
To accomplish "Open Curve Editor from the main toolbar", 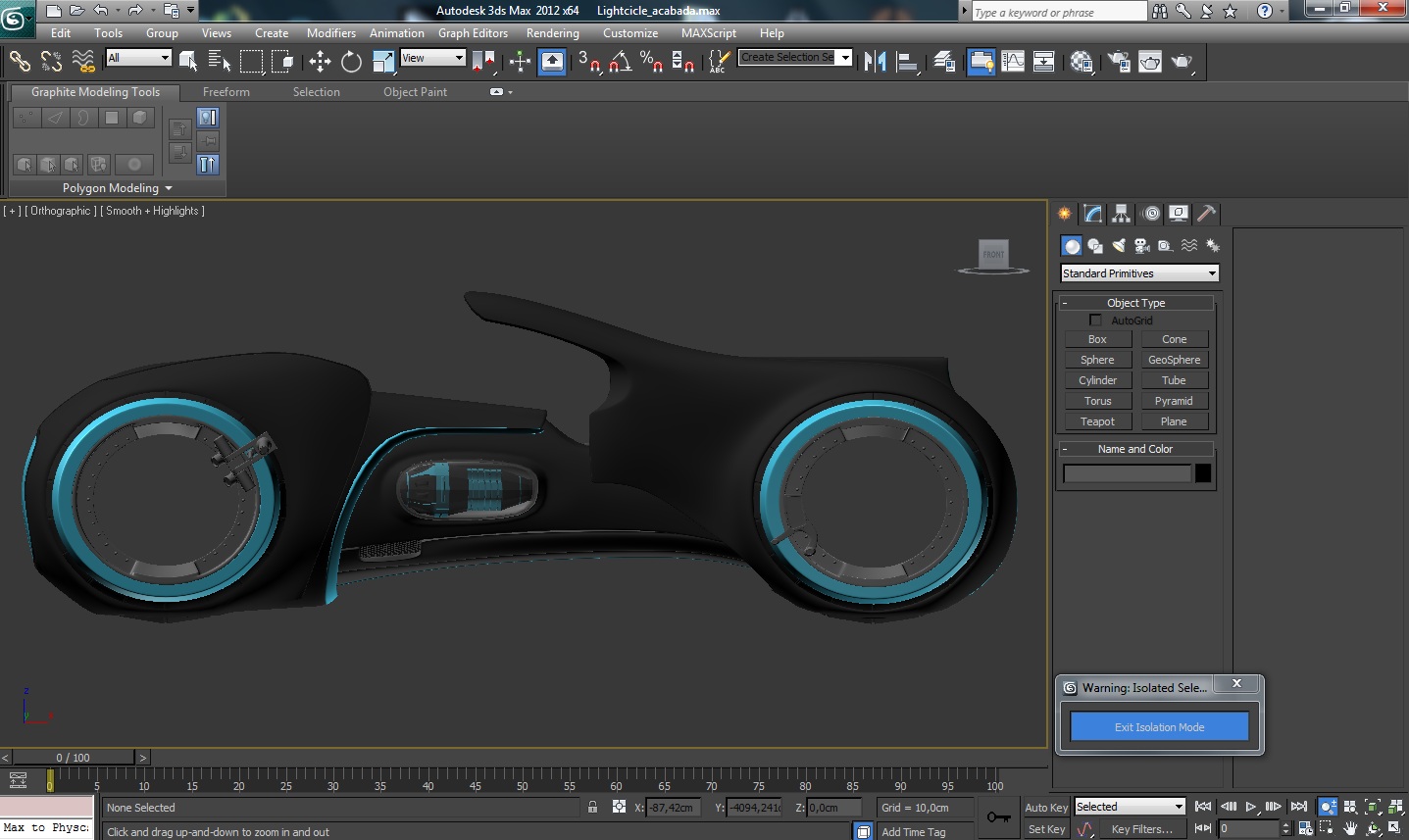I will 1013,62.
